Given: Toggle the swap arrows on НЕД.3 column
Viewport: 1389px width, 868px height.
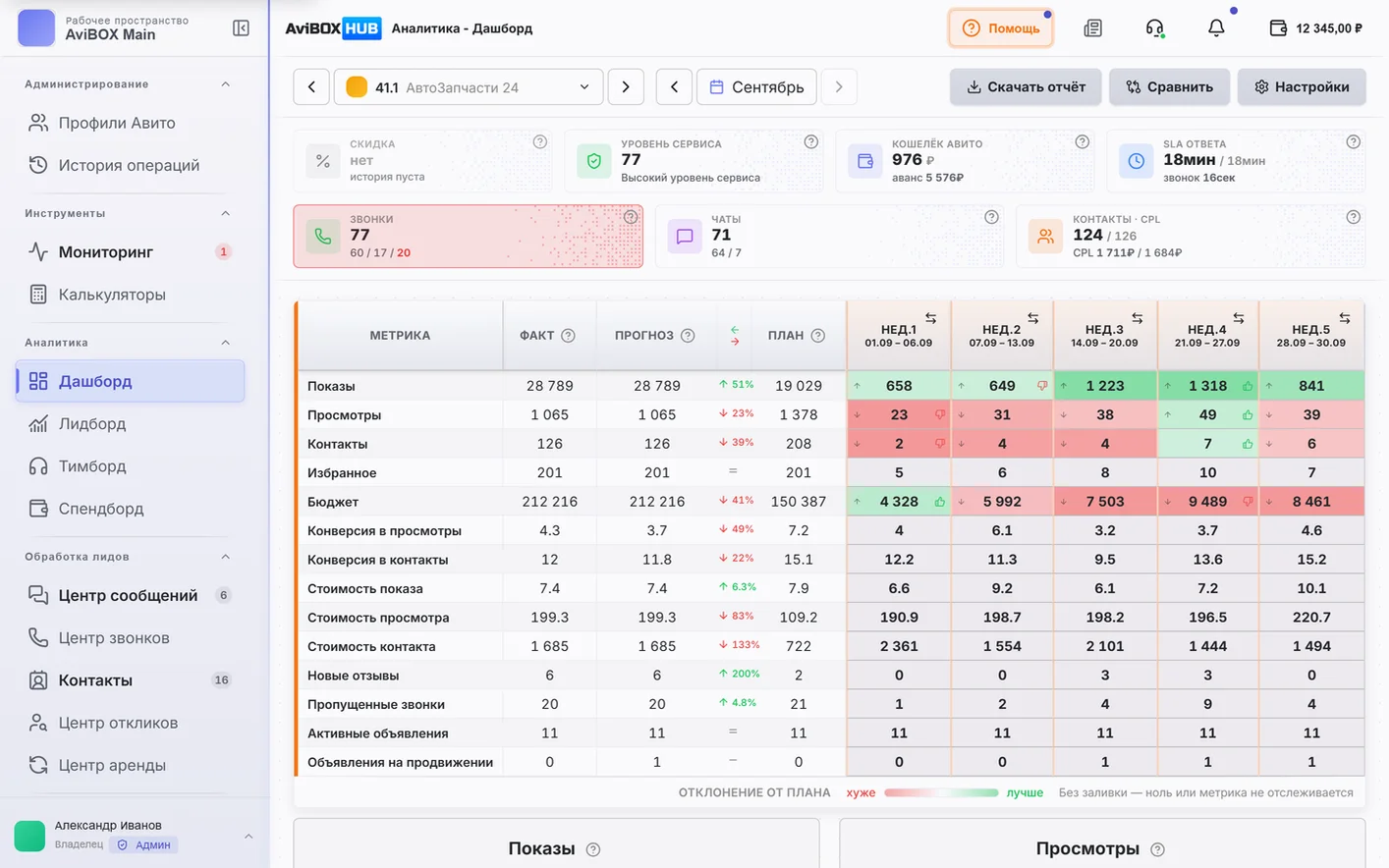Looking at the screenshot, I should (x=1137, y=318).
